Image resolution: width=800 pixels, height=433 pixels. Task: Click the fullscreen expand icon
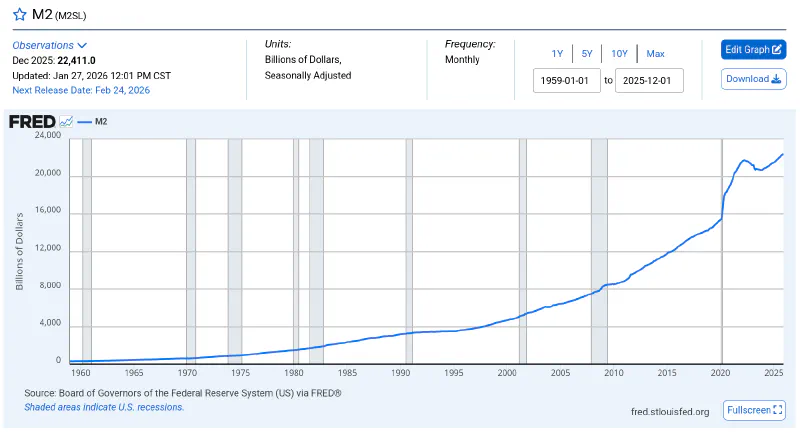coord(779,410)
